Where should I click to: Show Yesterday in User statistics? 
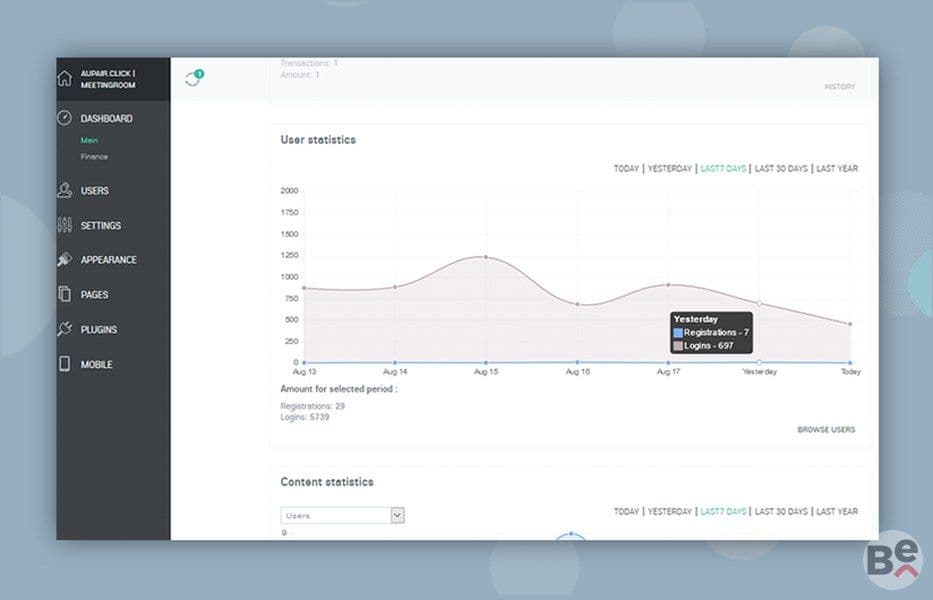pos(669,169)
